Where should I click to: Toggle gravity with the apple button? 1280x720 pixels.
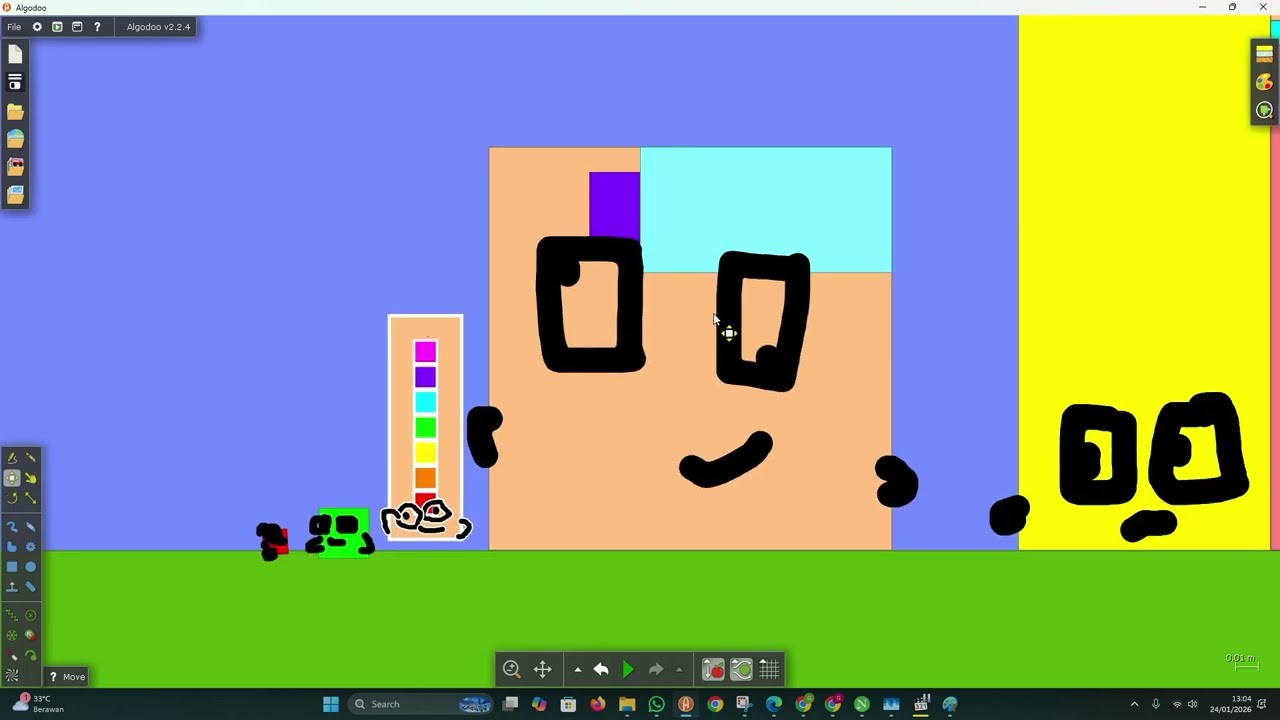pos(713,669)
